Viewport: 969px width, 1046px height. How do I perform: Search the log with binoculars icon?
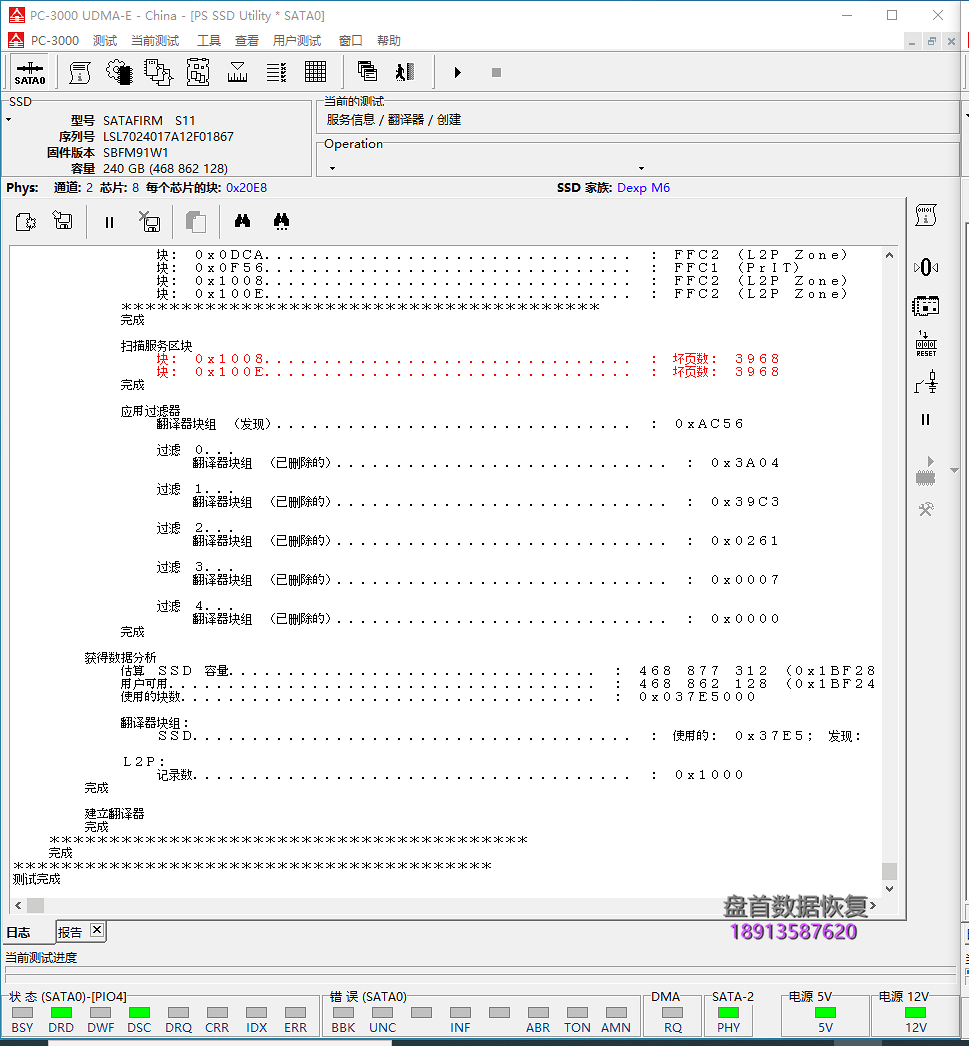point(242,221)
